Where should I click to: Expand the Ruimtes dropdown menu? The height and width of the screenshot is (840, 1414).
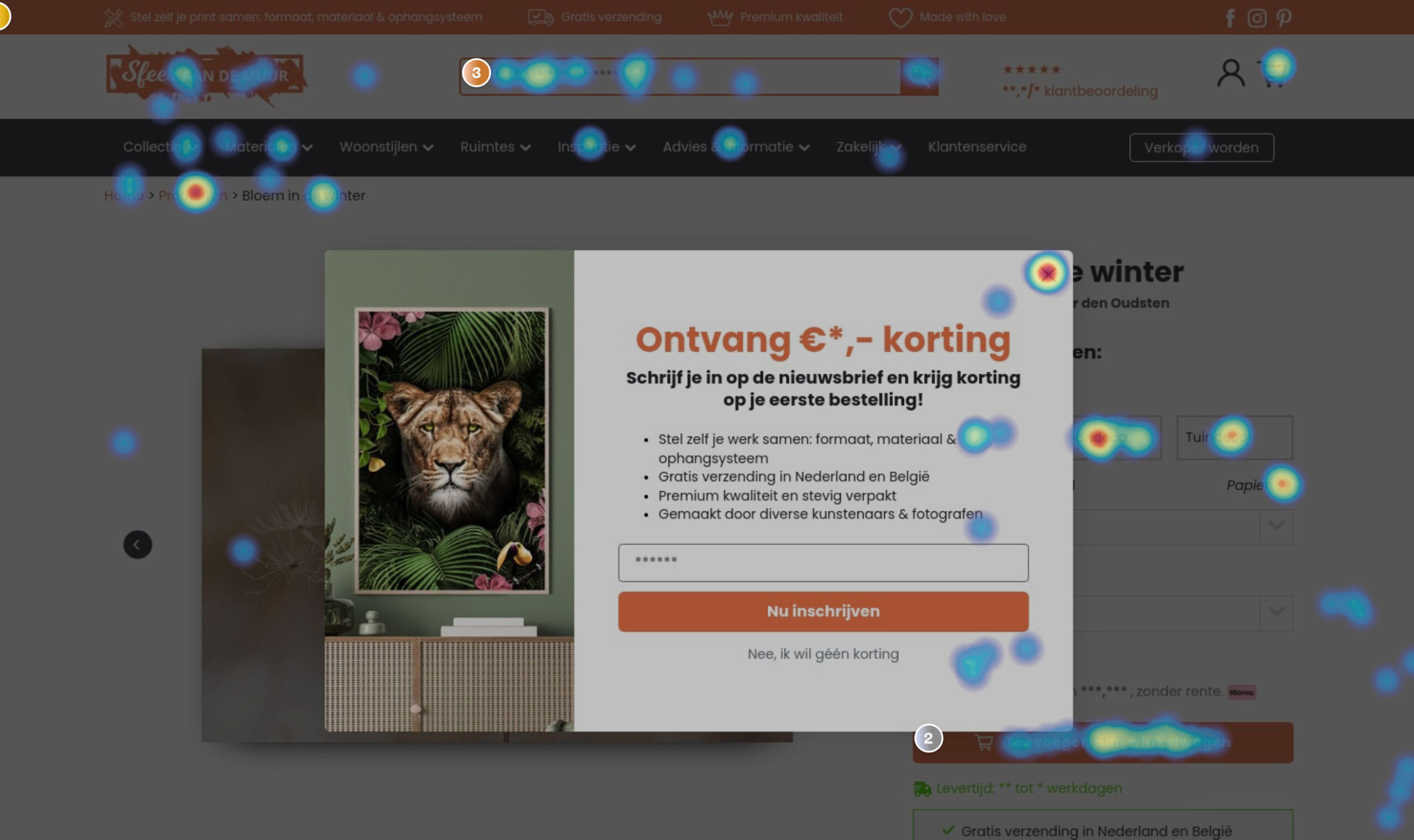(x=495, y=147)
